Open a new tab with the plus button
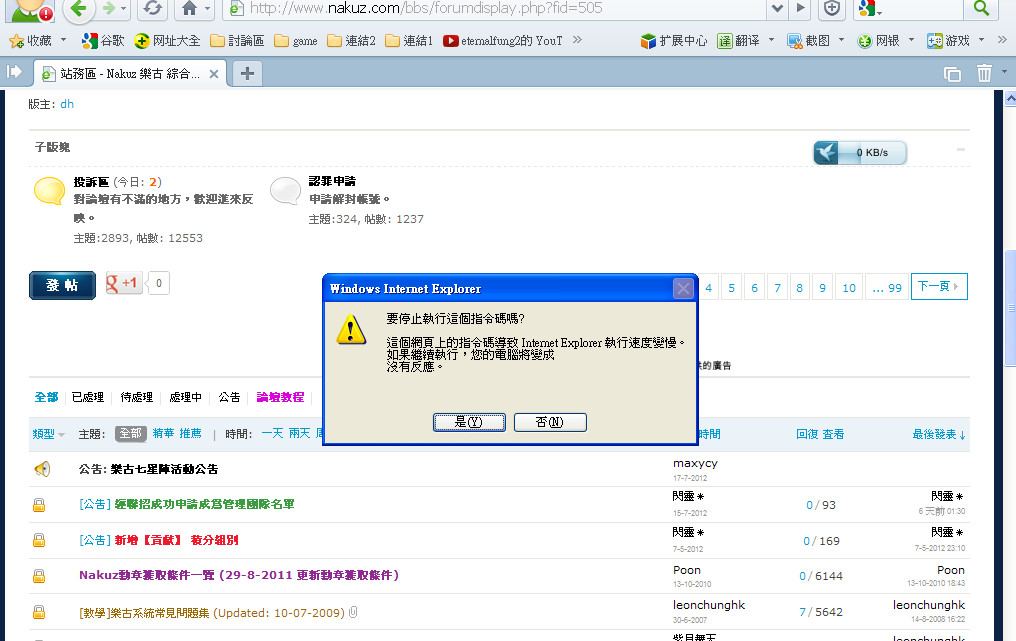Screen dimensions: 1016x641 click(248, 73)
